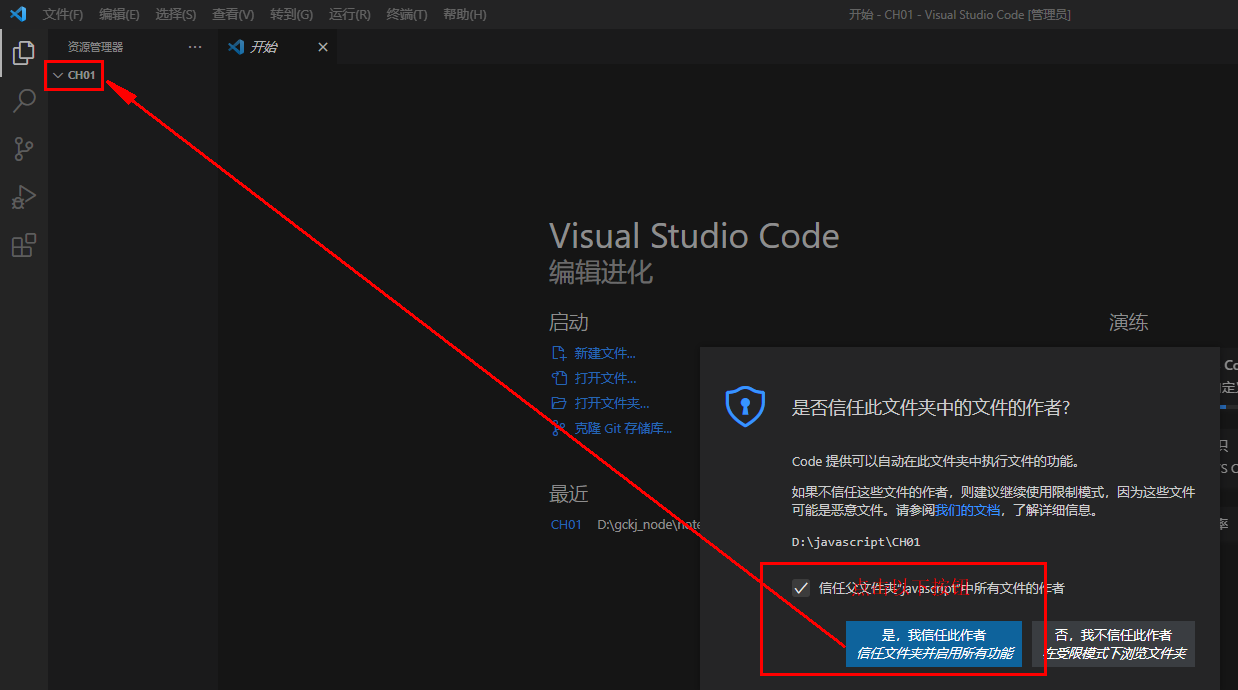Open the Explorer view in activity bar
Image resolution: width=1238 pixels, height=690 pixels.
(24, 53)
